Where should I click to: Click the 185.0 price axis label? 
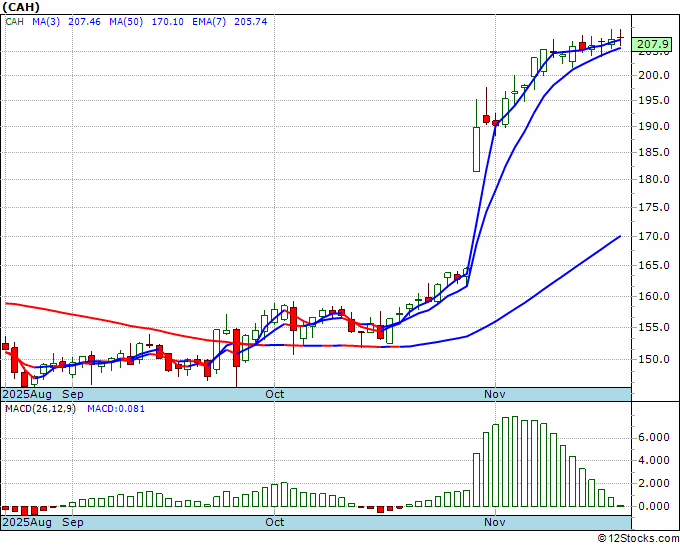[x=654, y=153]
